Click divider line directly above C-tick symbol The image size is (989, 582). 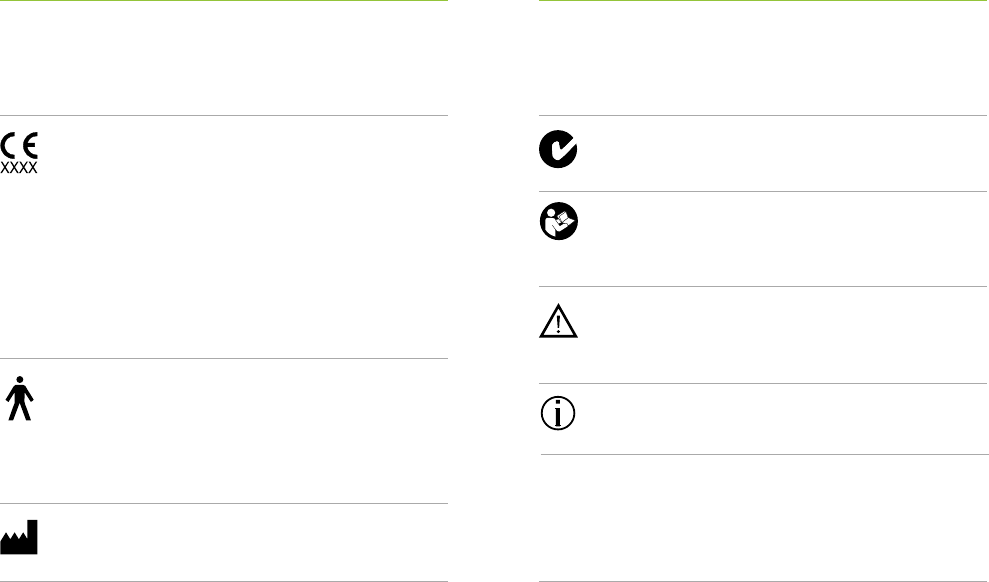click(x=763, y=115)
